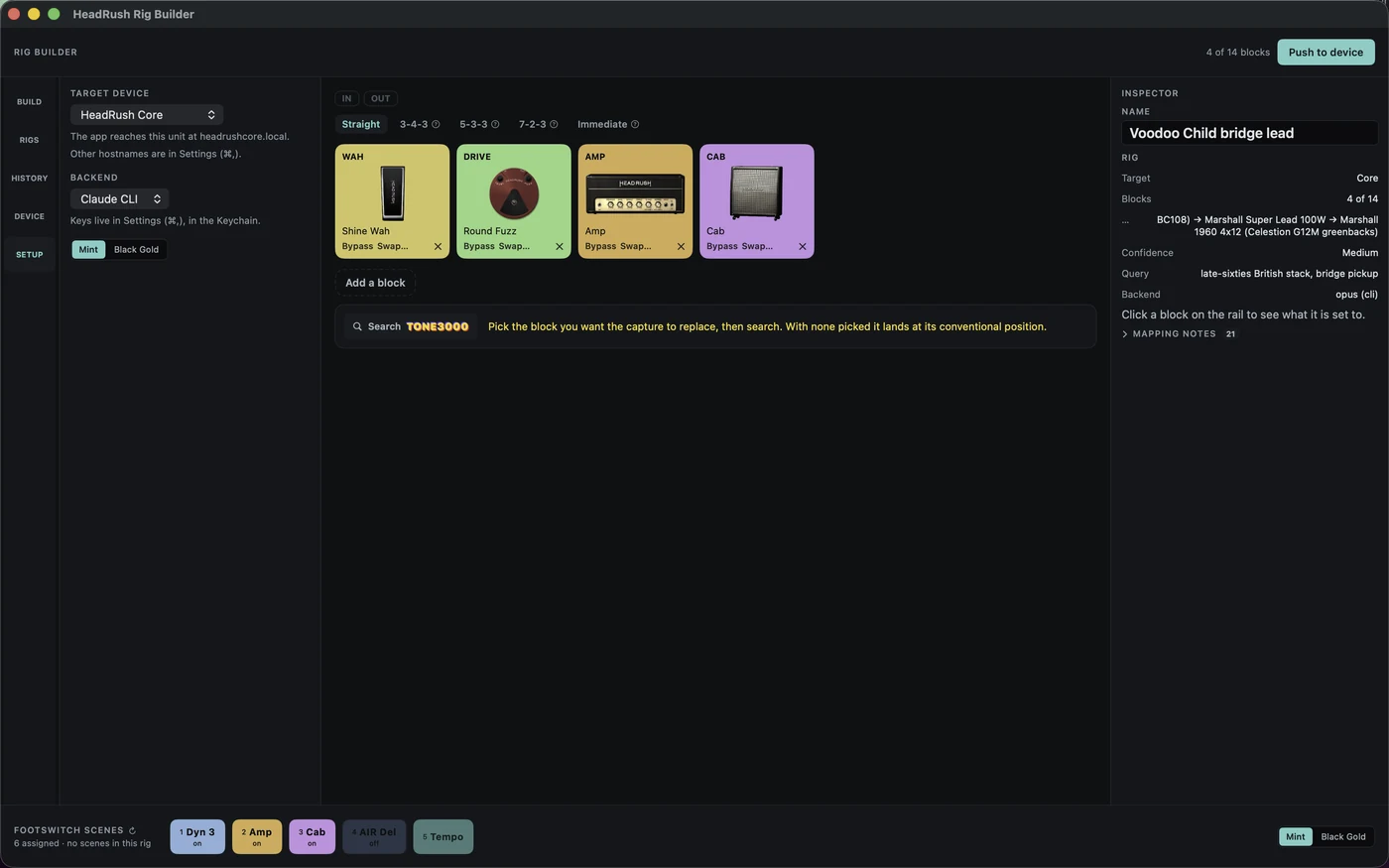Viewport: 1389px width, 868px height.
Task: Choose Black Gold theme in footer bar
Action: tap(1343, 837)
